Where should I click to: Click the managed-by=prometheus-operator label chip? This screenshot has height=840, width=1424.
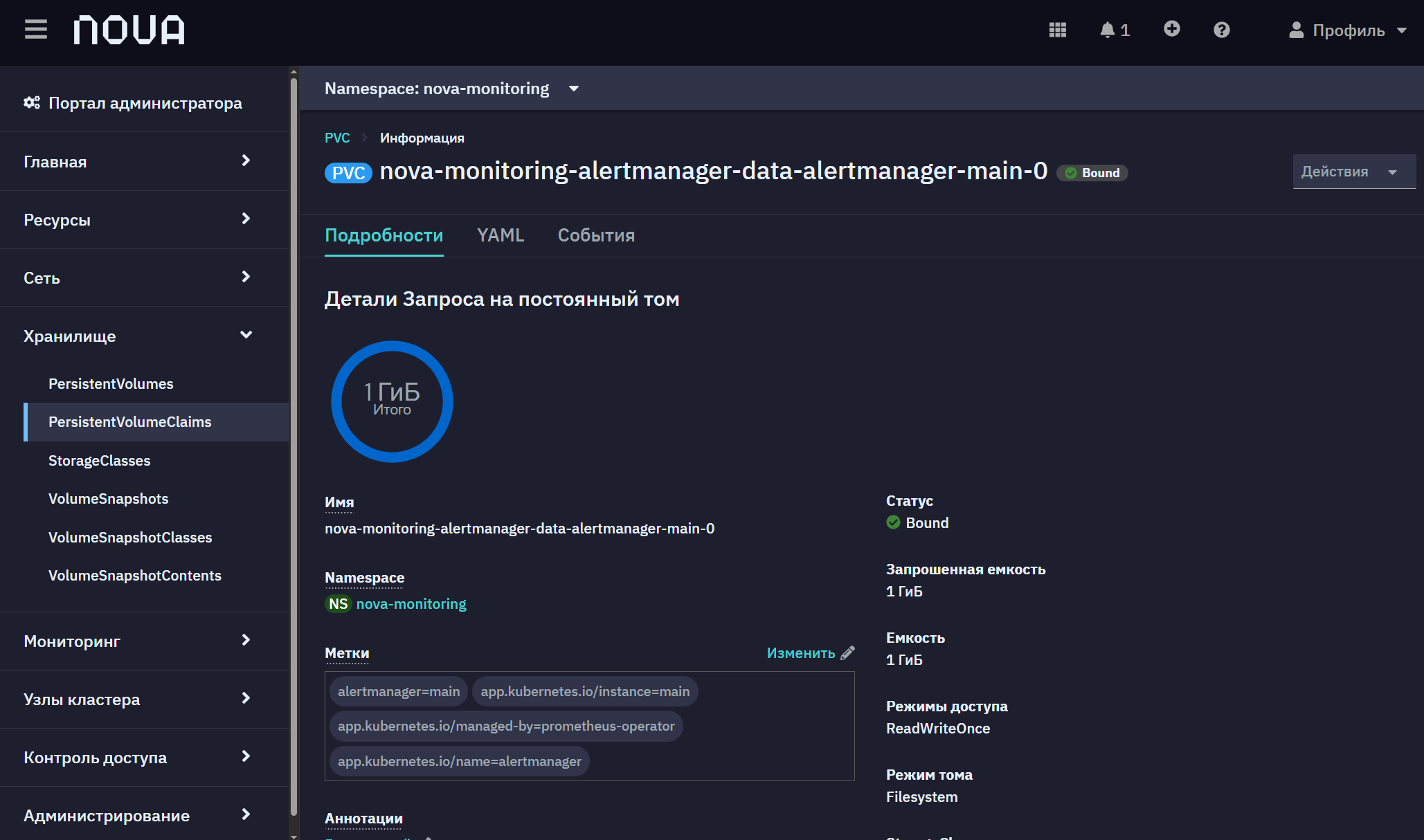tap(506, 726)
